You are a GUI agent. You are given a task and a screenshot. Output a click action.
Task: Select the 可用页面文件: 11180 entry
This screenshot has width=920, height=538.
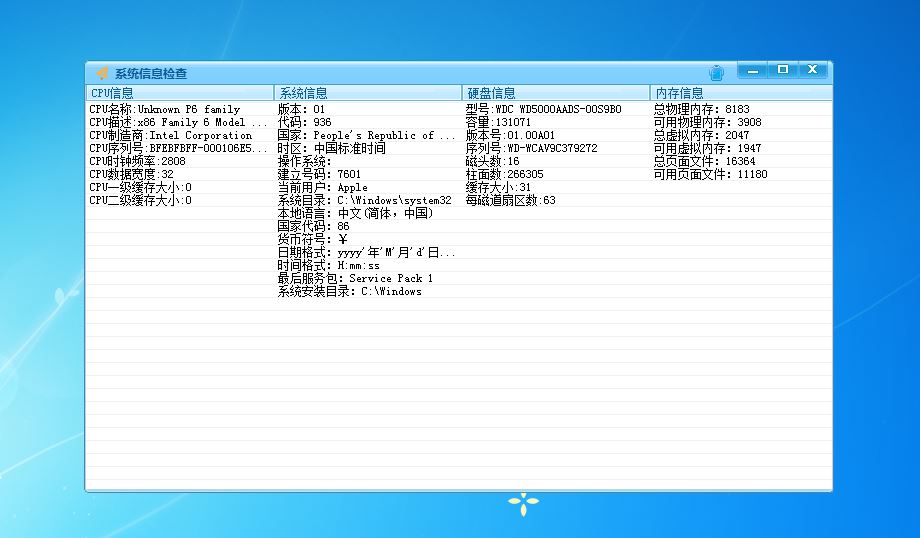pos(711,174)
